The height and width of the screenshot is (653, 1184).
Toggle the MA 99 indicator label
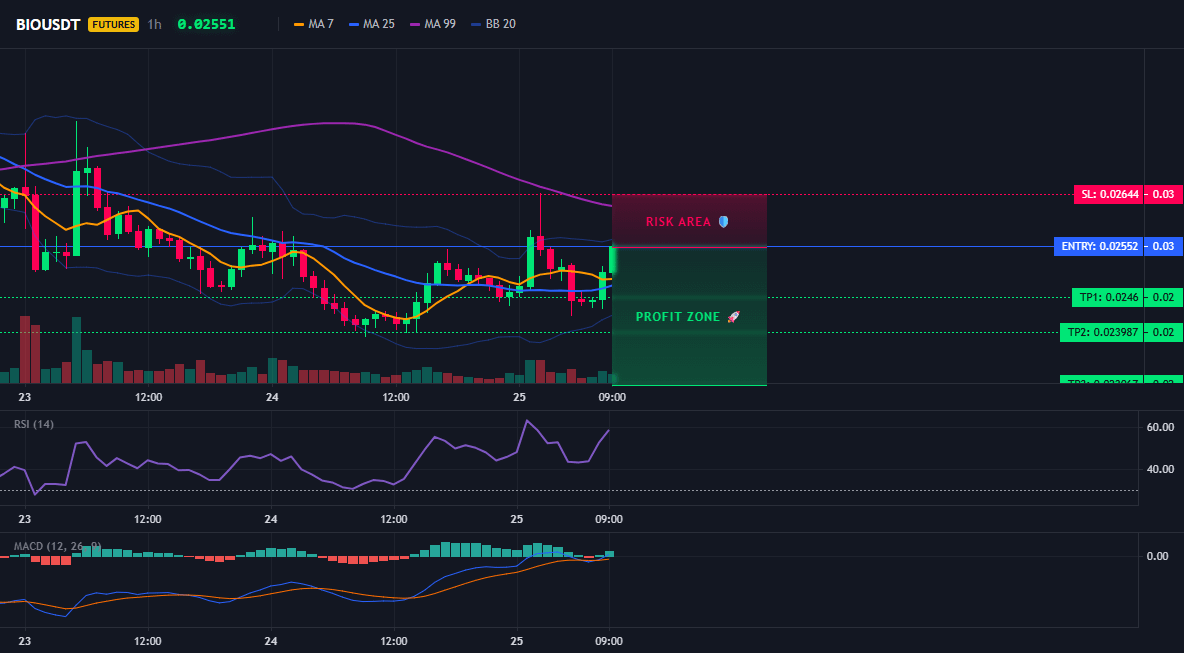click(x=440, y=24)
